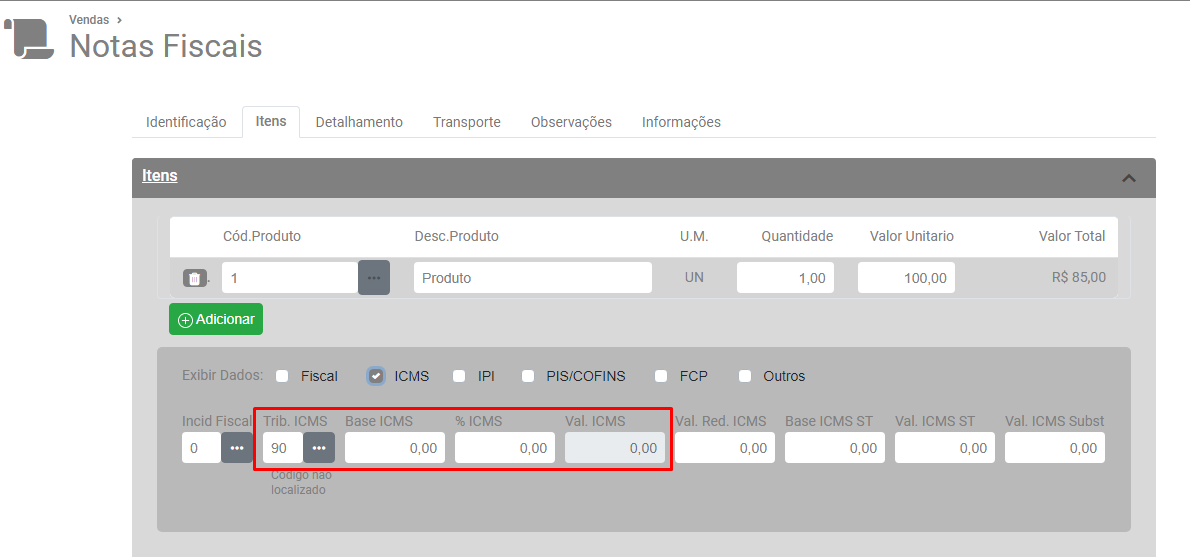Click the Notas Fiscais page title
Viewport: 1190px width, 557px height.
click(165, 46)
